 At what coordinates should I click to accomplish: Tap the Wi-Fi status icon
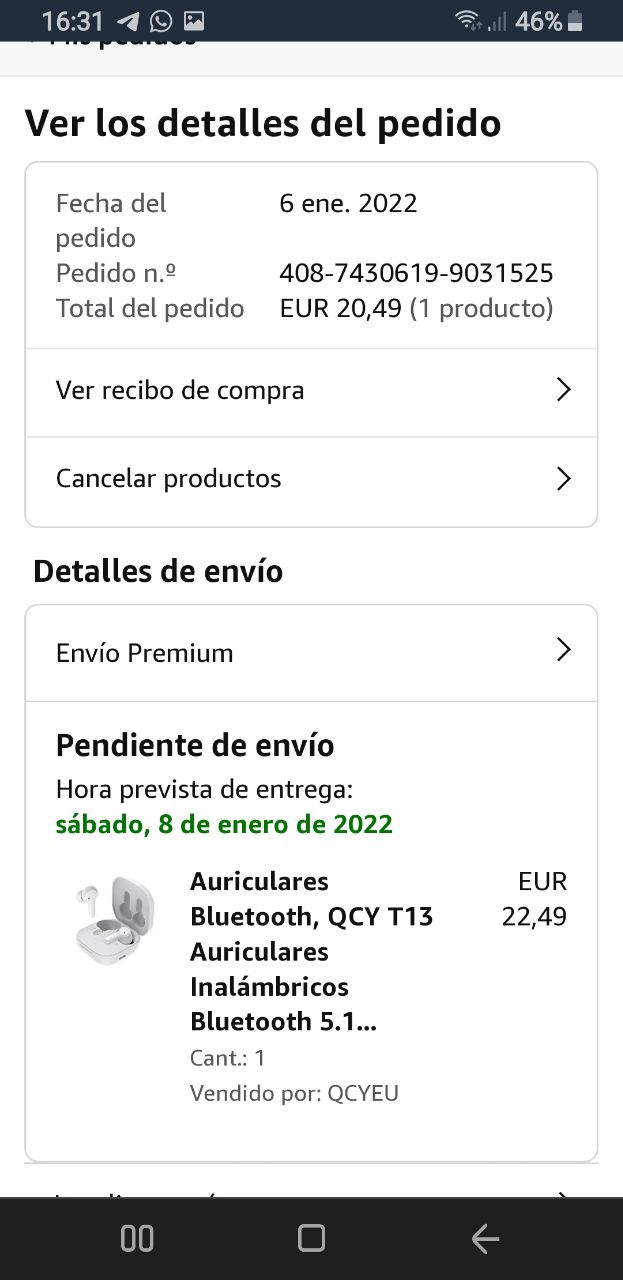click(x=466, y=21)
